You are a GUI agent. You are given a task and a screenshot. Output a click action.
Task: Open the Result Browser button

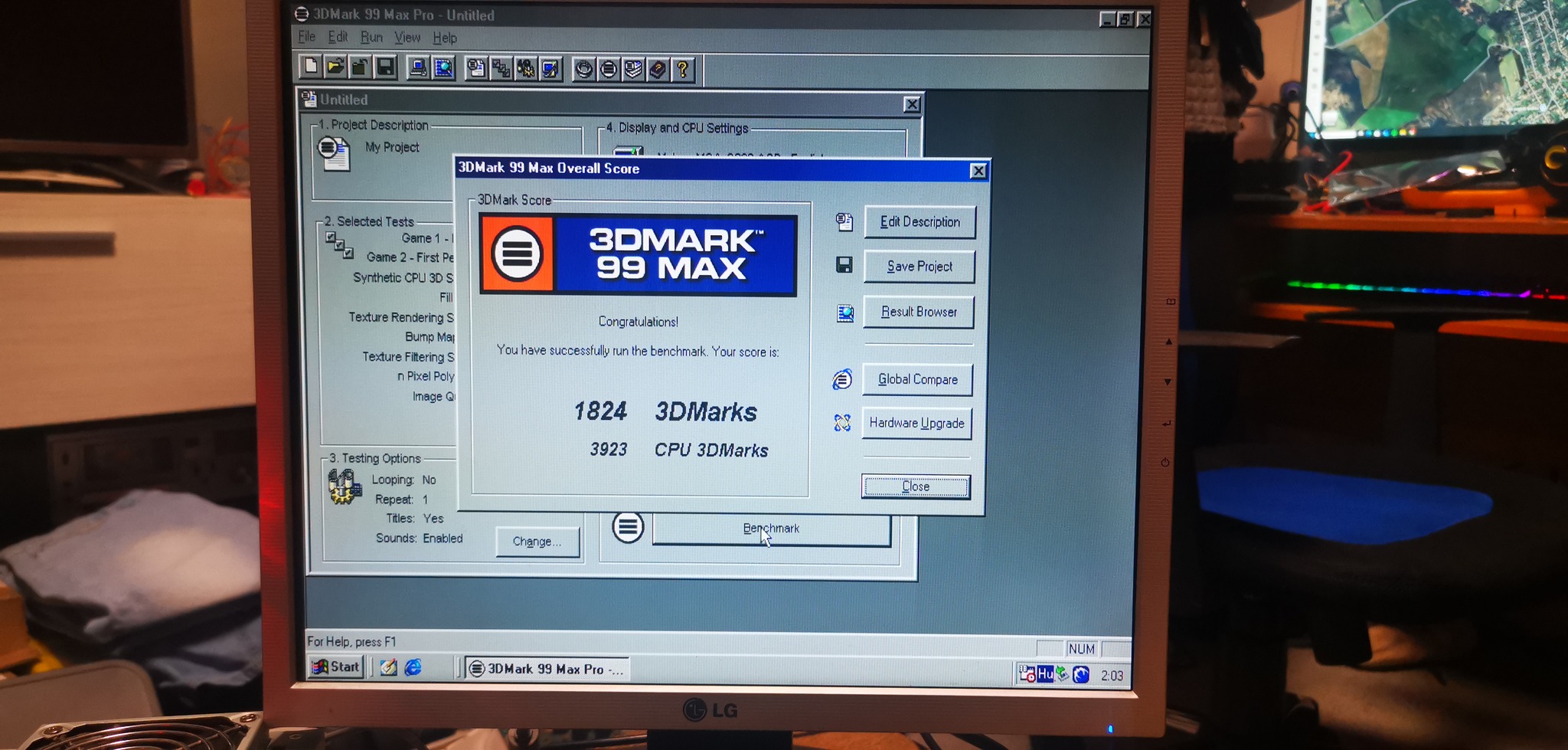(919, 312)
